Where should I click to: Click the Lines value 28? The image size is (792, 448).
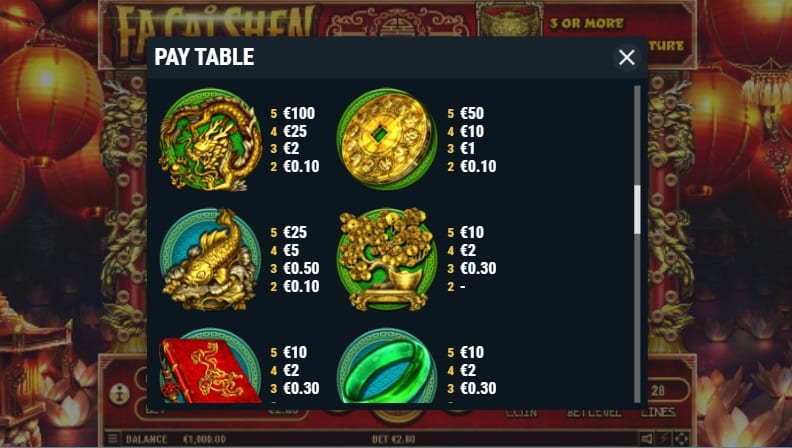658,390
